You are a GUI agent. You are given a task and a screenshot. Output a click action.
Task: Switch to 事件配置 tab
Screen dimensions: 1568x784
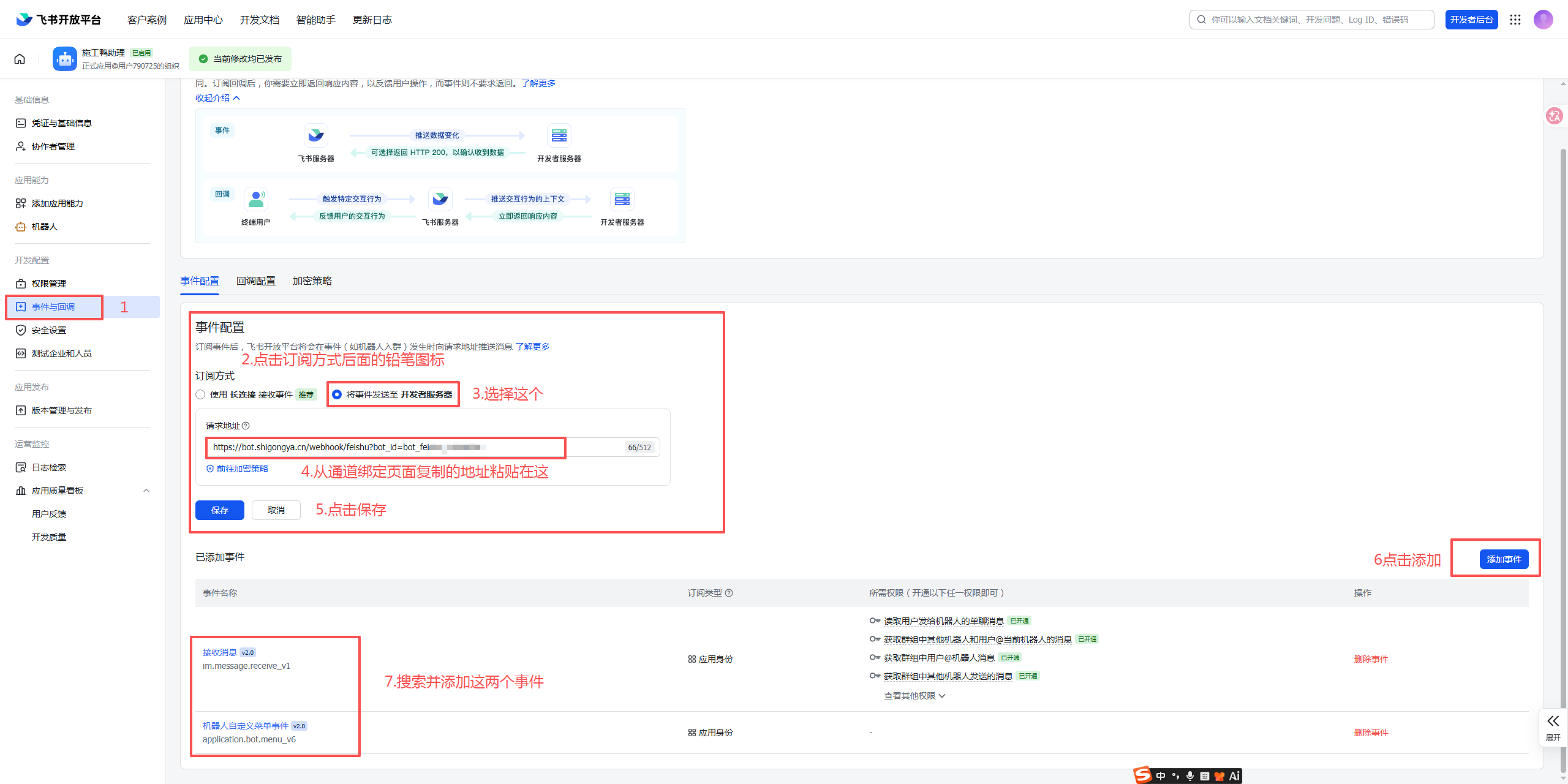tap(200, 281)
